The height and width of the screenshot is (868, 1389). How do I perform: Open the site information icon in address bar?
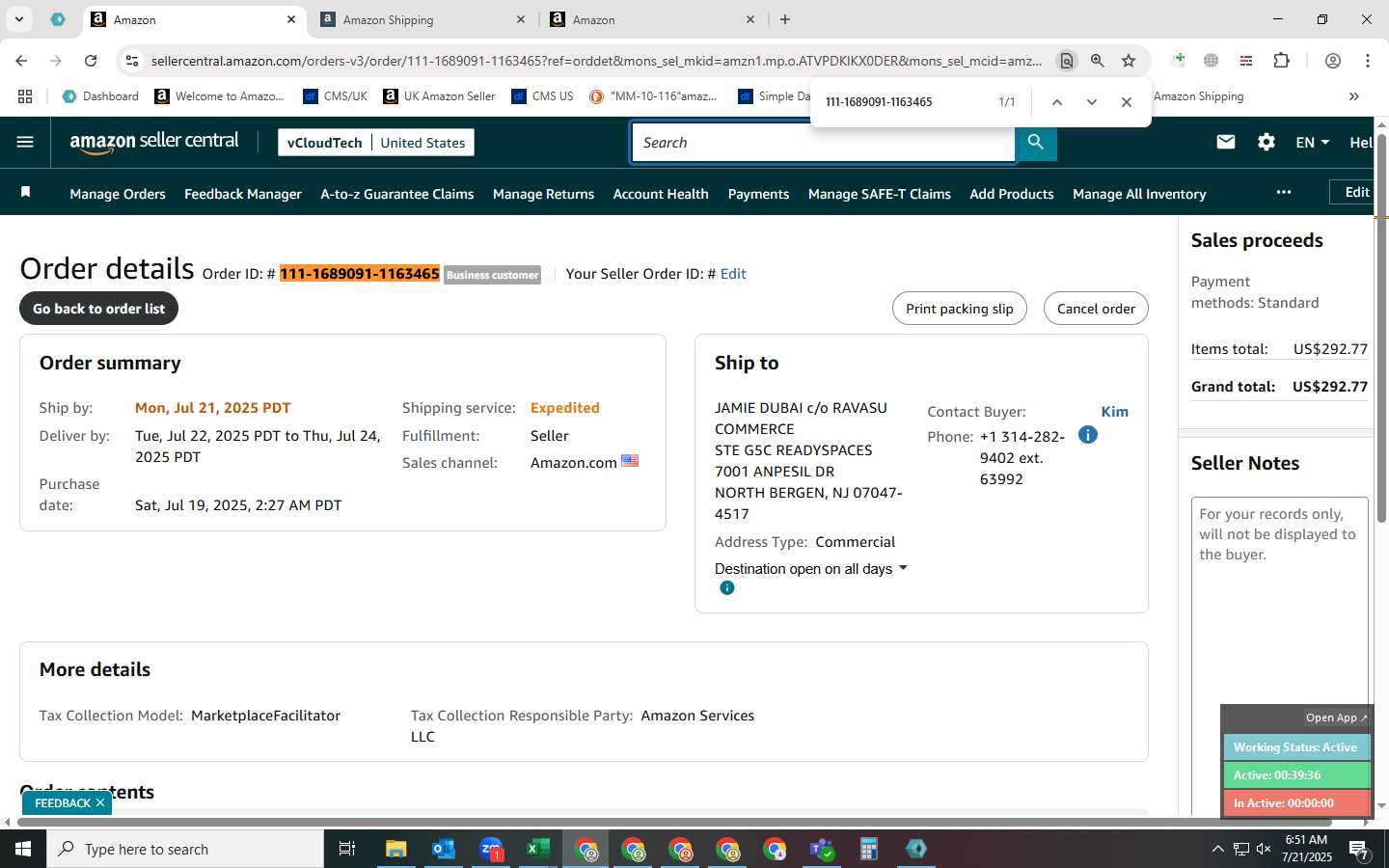pyautogui.click(x=132, y=61)
